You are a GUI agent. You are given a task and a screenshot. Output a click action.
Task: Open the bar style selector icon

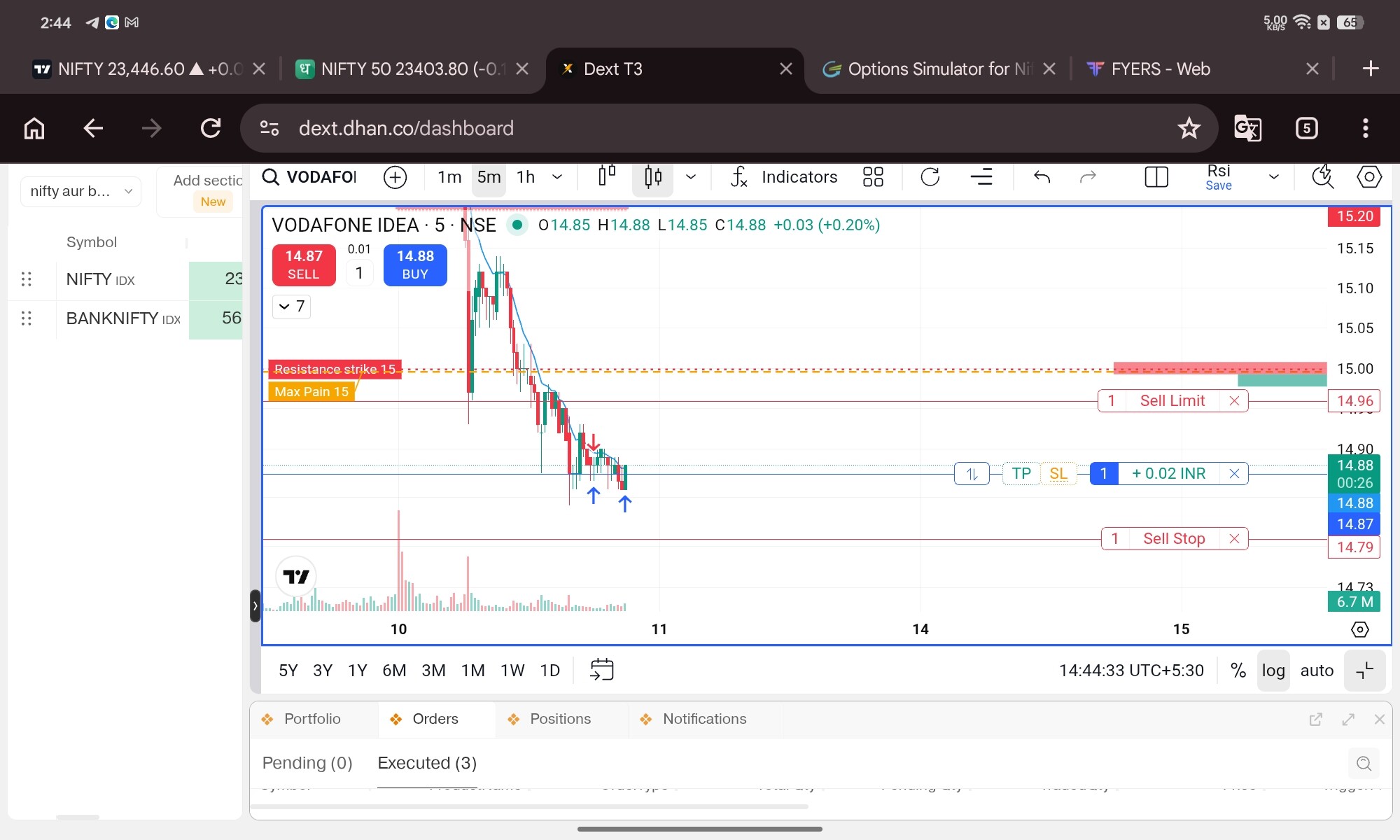(x=607, y=176)
